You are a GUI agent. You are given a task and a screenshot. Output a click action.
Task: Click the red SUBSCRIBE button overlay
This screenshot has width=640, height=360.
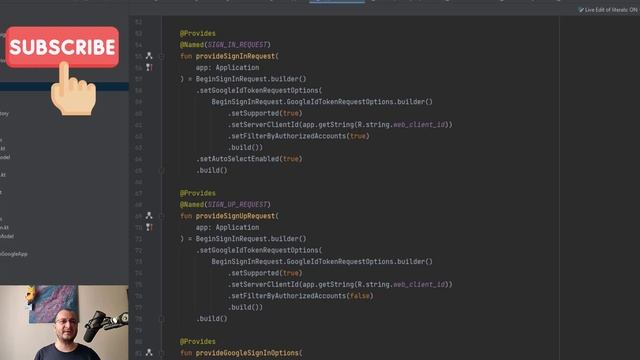pos(62,47)
